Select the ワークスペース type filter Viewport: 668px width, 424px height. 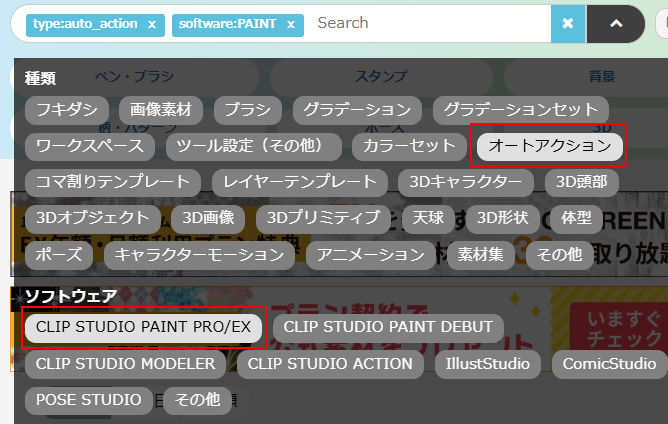(90, 146)
